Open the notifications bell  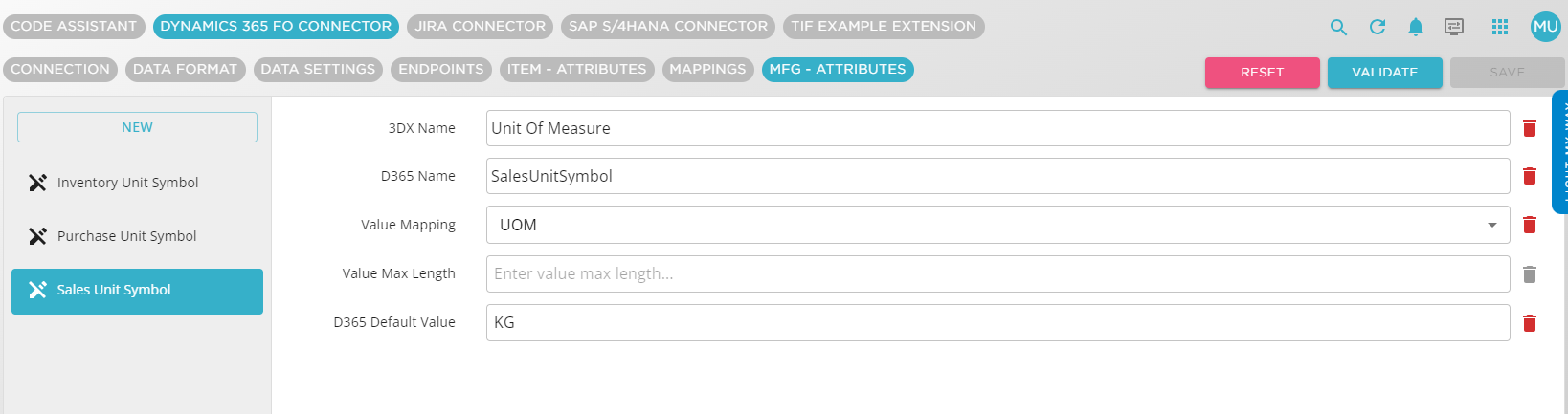1416,27
